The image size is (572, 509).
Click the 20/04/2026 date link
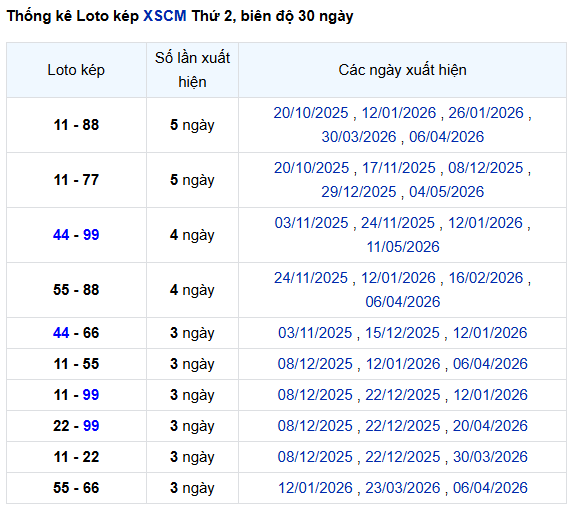click(x=490, y=426)
